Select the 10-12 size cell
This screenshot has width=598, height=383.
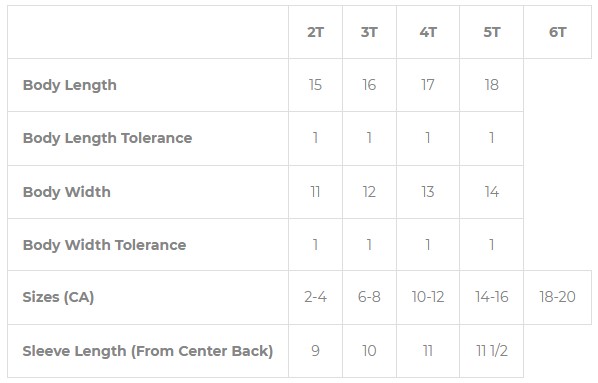[x=428, y=297]
